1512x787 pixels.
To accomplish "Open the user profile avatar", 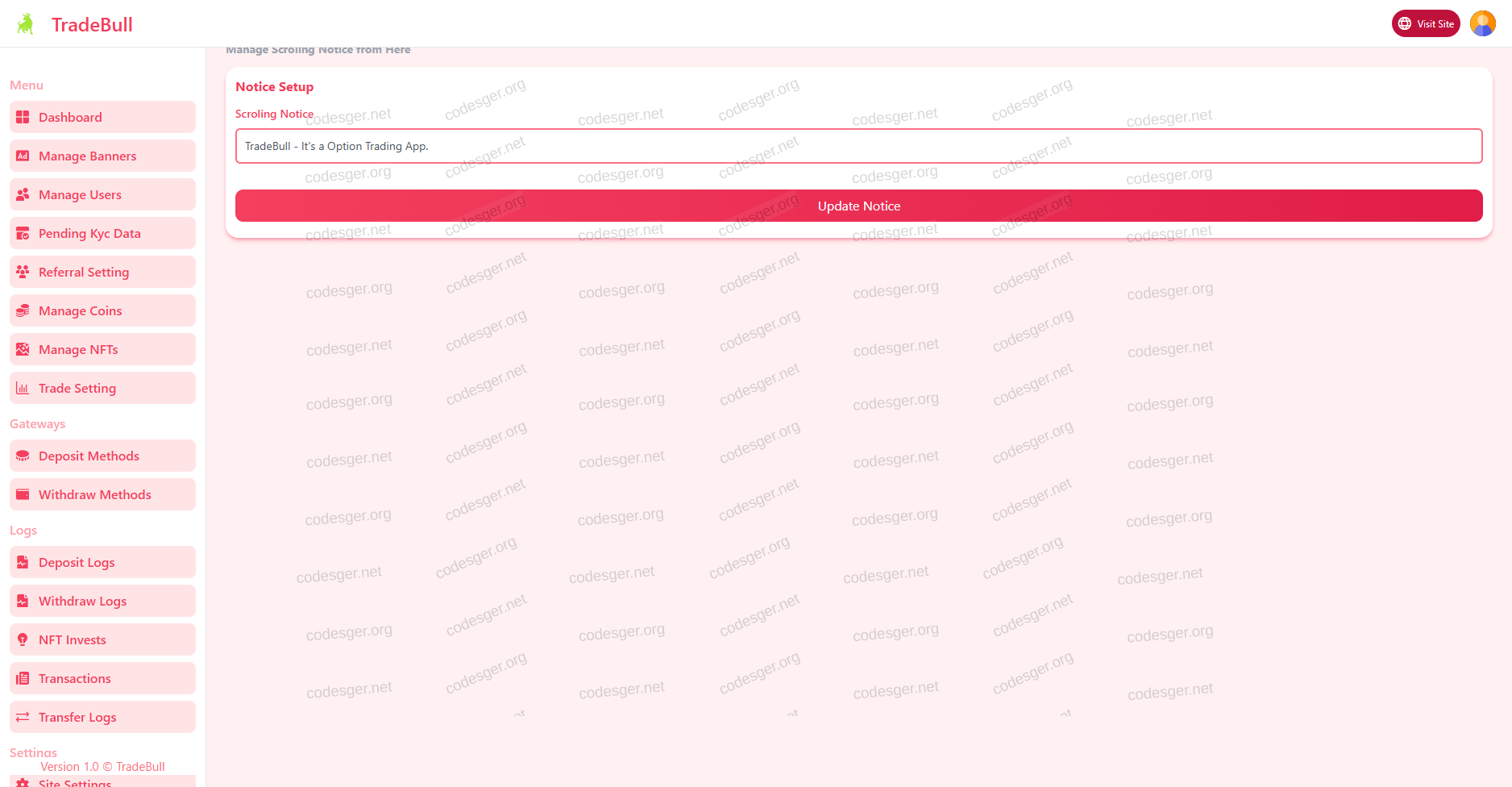I will click(1482, 23).
